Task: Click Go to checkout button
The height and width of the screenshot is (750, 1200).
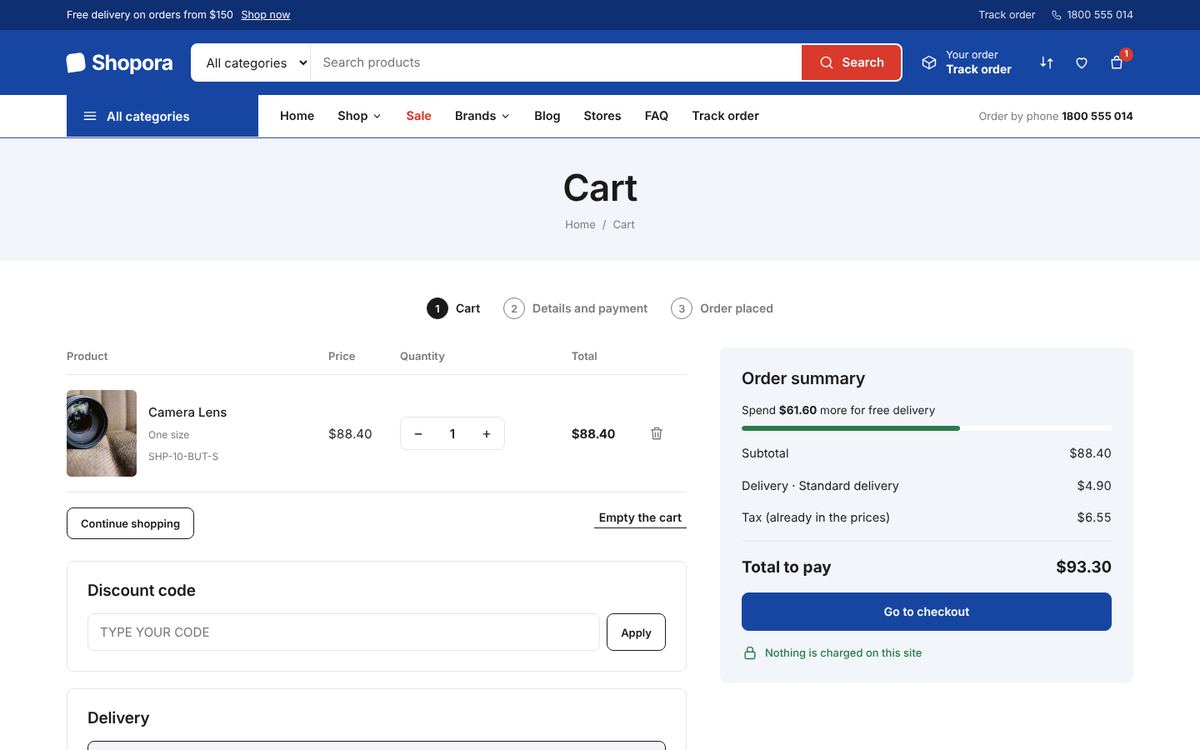Action: [x=926, y=612]
